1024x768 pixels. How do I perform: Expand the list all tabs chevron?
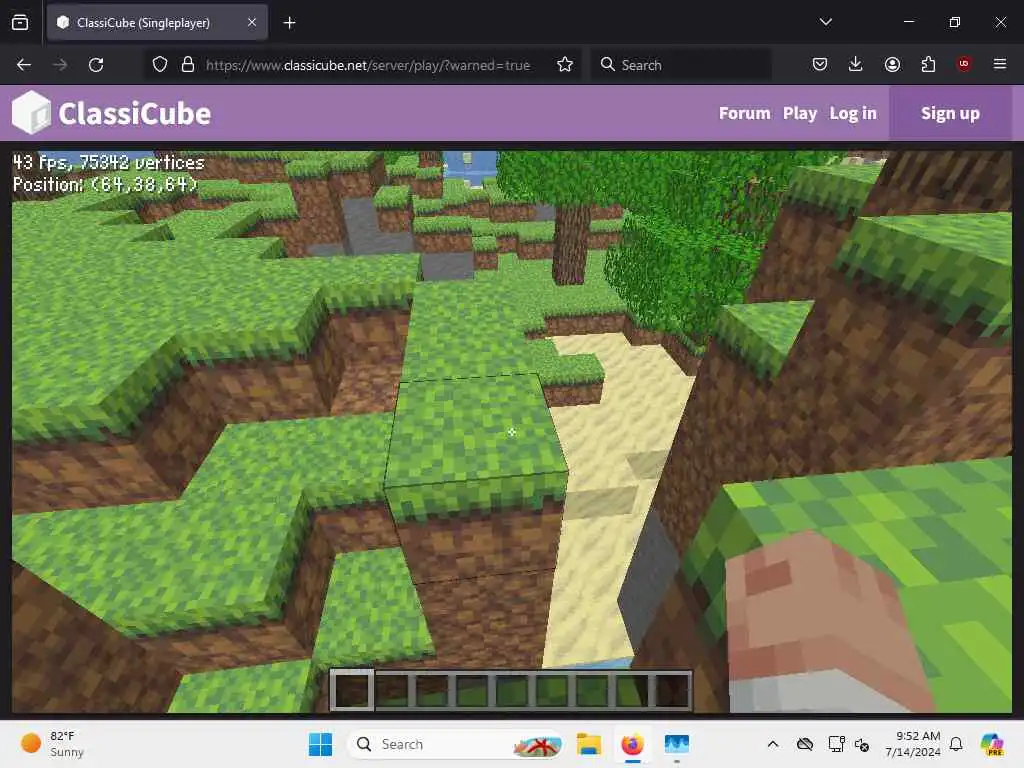coord(825,22)
